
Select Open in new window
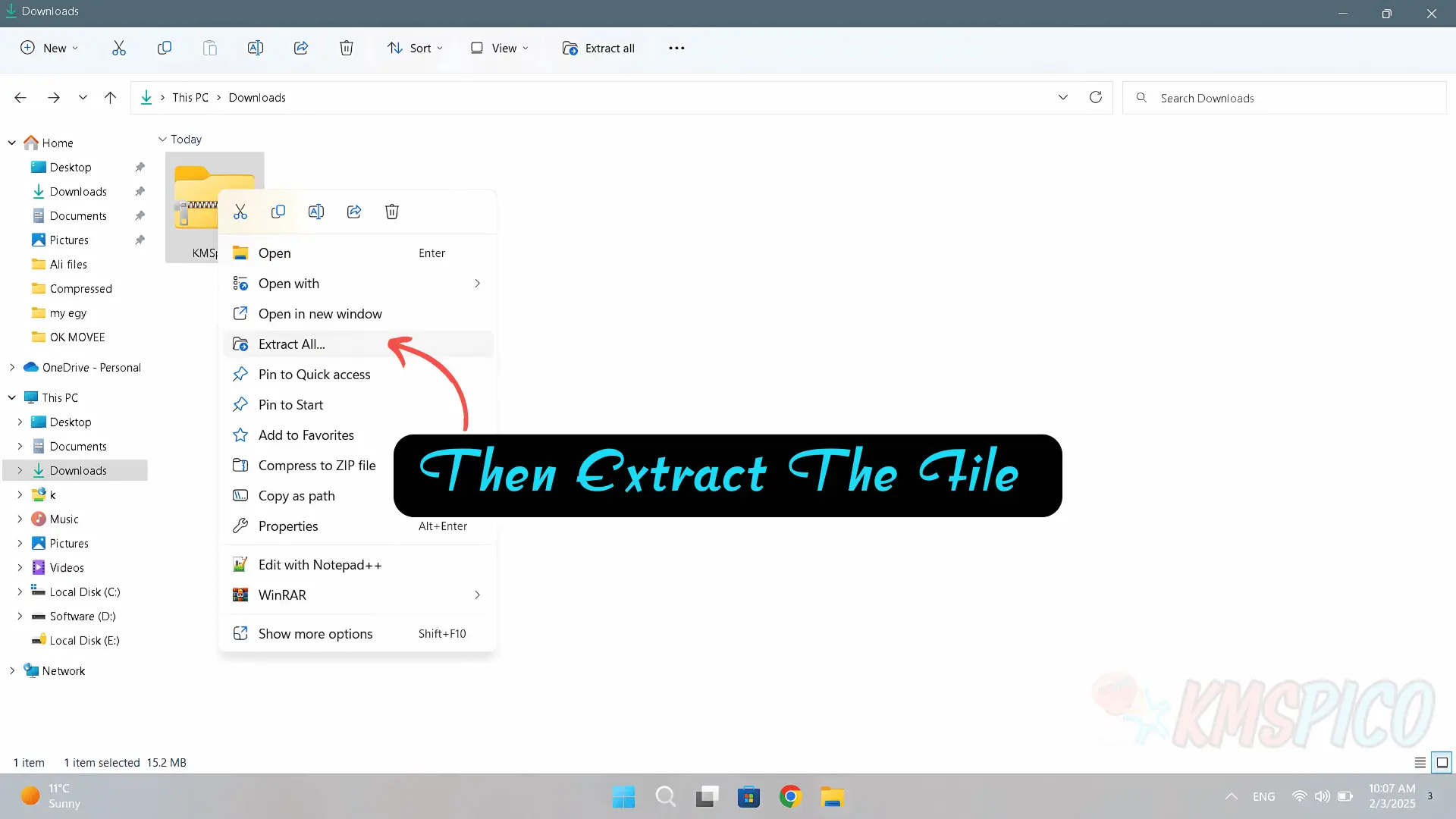[x=358, y=314]
